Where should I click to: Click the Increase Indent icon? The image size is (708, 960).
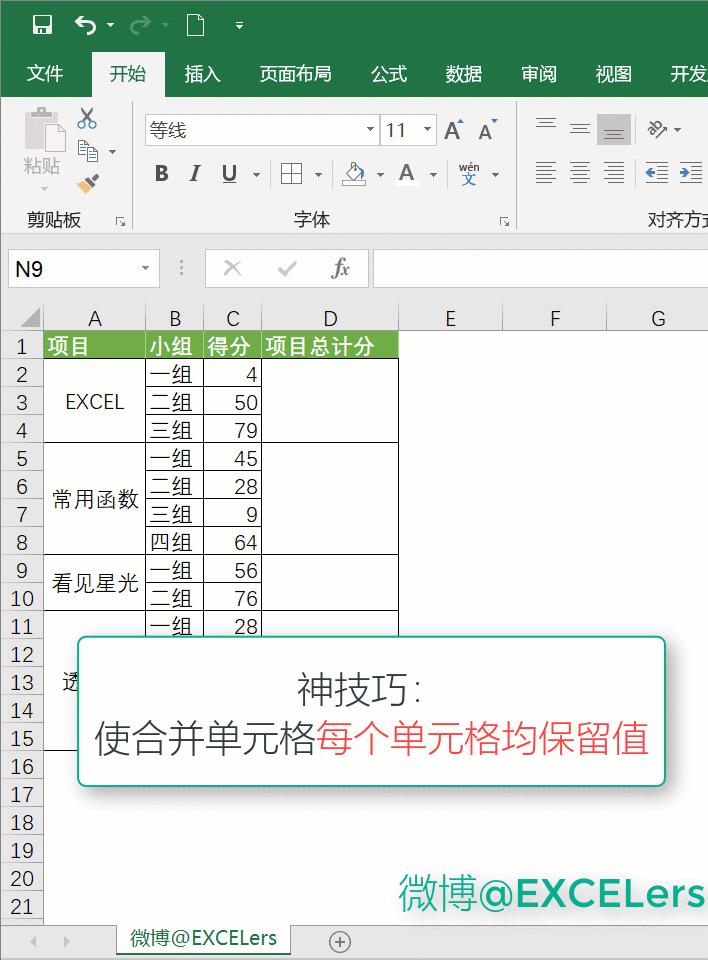[690, 173]
